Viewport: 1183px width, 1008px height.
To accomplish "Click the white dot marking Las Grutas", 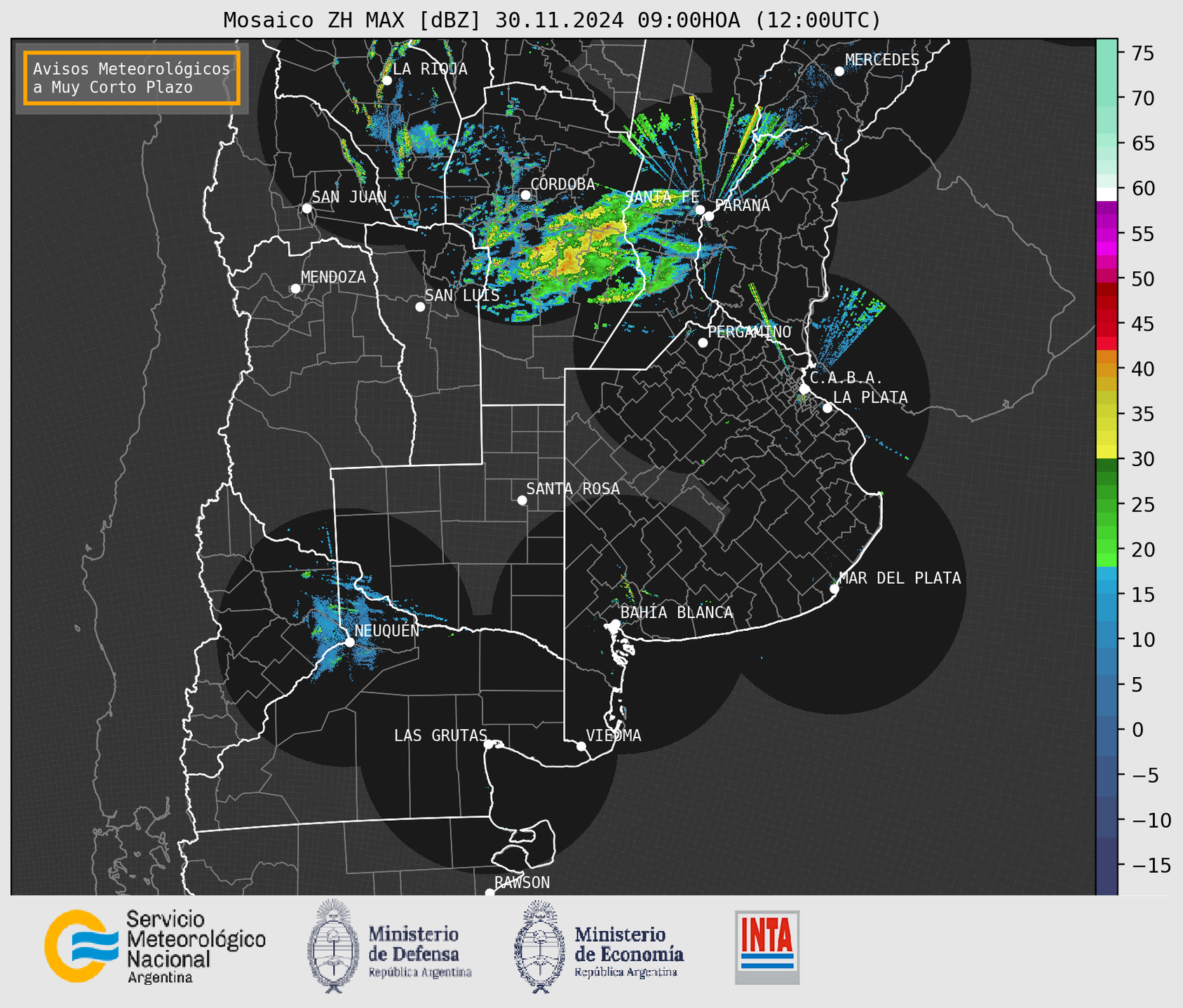I will [489, 744].
